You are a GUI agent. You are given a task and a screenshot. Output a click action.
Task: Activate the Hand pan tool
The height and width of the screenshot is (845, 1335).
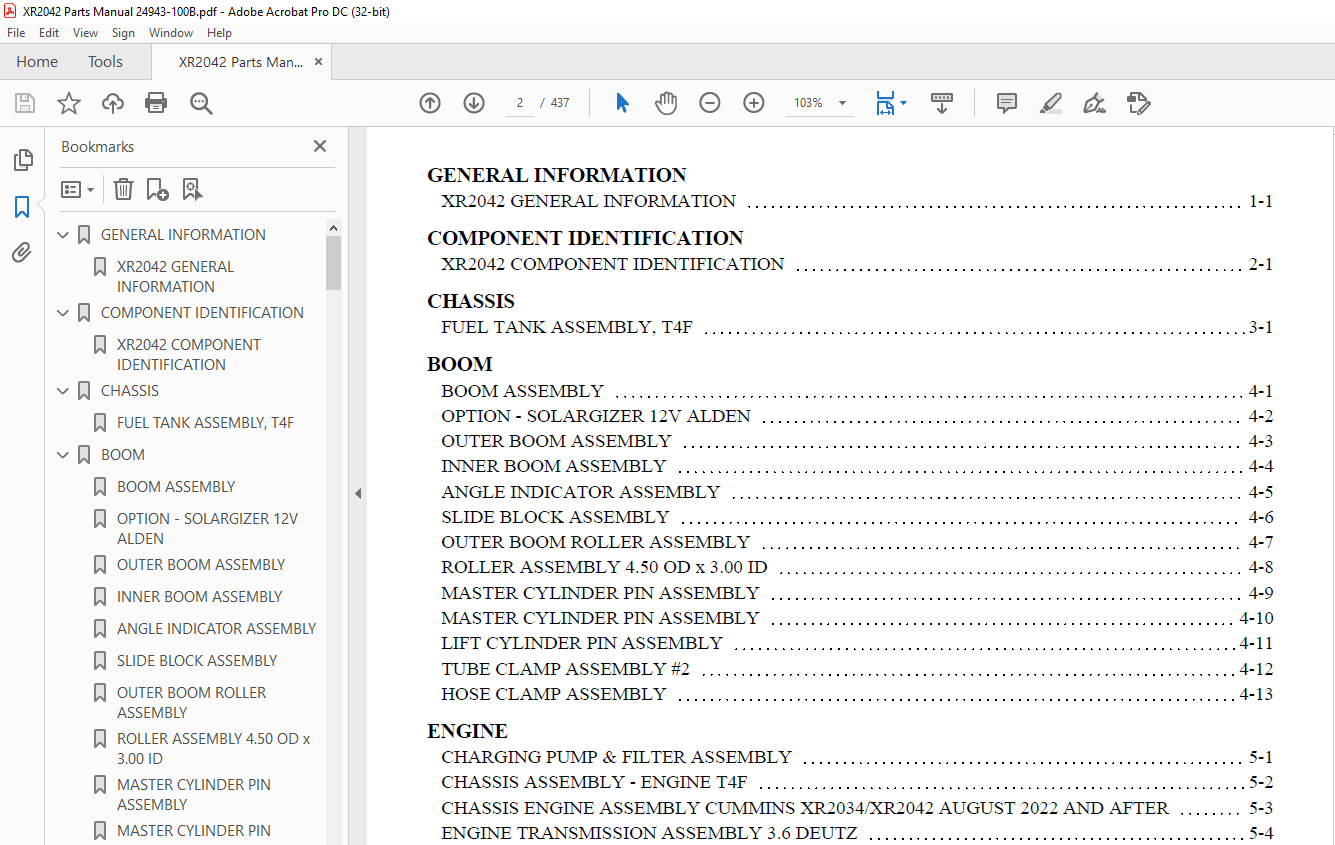[x=666, y=103]
